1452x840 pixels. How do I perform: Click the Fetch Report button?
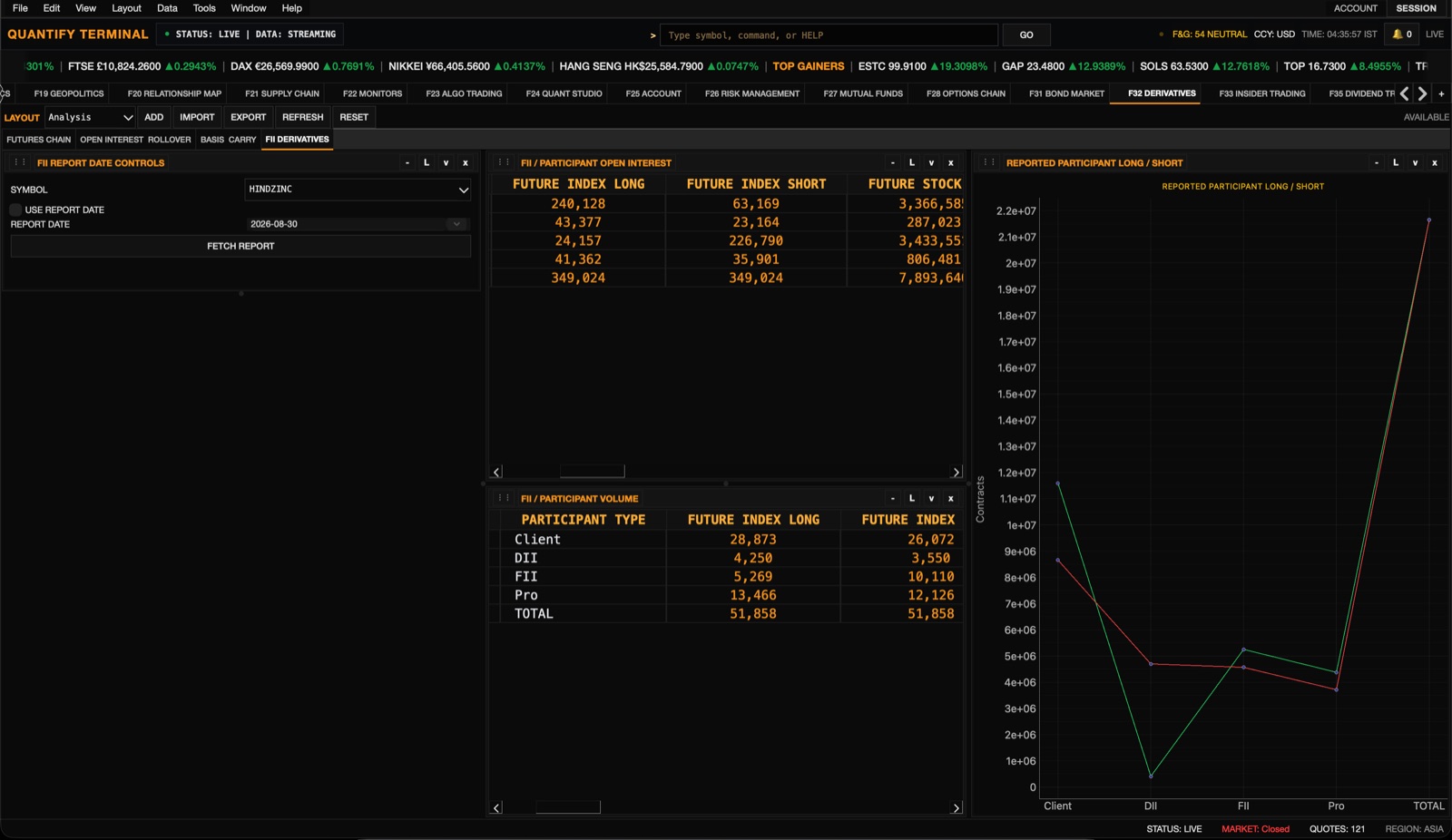[x=240, y=247]
